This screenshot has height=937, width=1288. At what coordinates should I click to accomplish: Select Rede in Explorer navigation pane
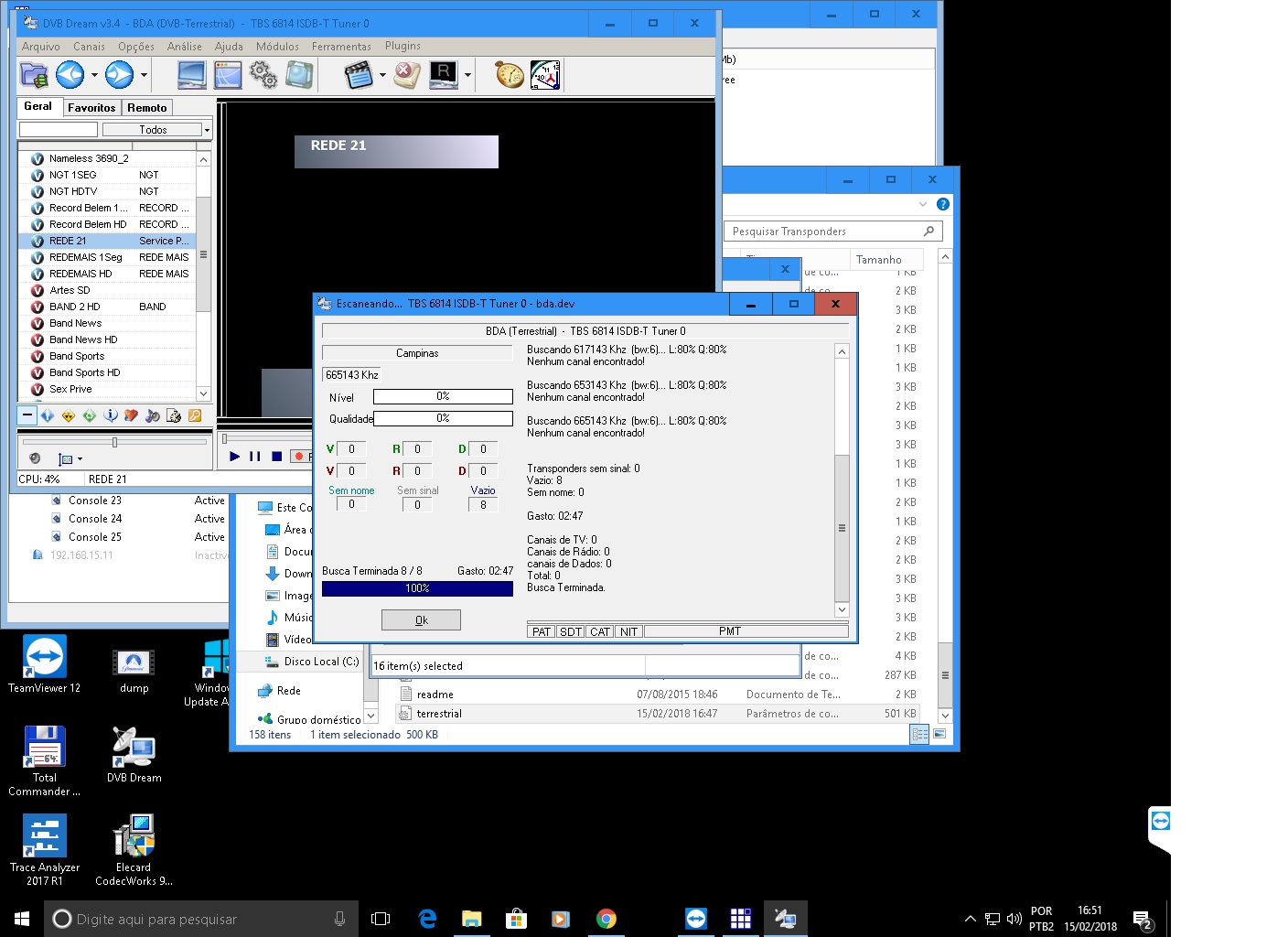pos(280,691)
